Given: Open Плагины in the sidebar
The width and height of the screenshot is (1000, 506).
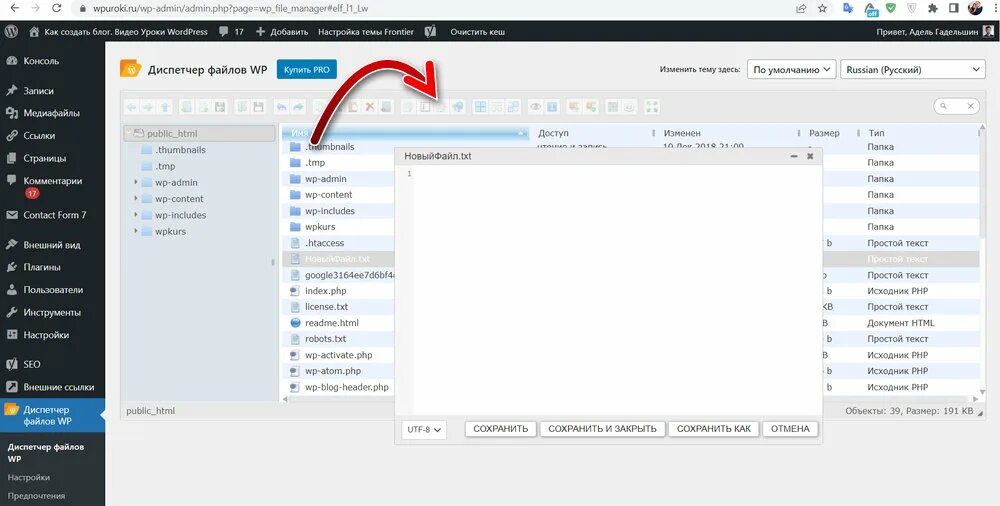Looking at the screenshot, I should point(42,267).
